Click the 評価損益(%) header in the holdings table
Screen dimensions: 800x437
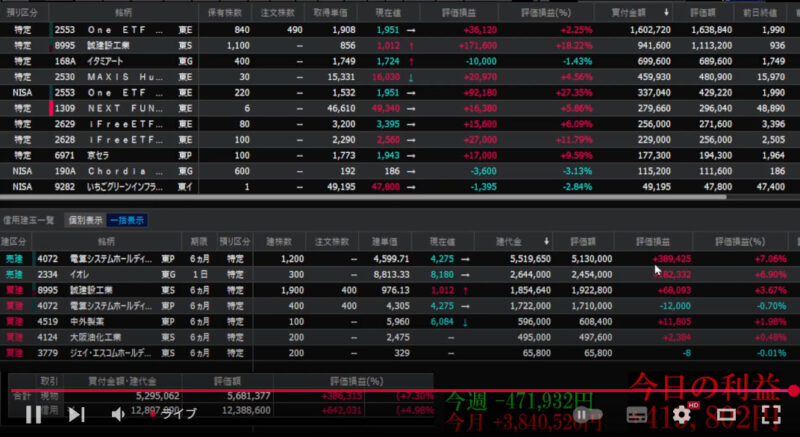click(545, 12)
